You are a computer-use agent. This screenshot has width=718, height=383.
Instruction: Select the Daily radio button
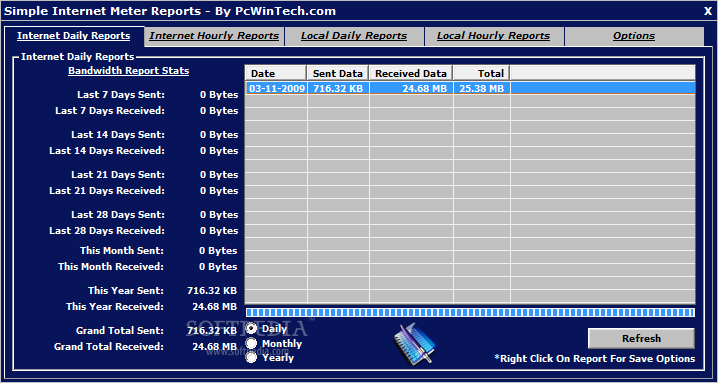click(252, 328)
